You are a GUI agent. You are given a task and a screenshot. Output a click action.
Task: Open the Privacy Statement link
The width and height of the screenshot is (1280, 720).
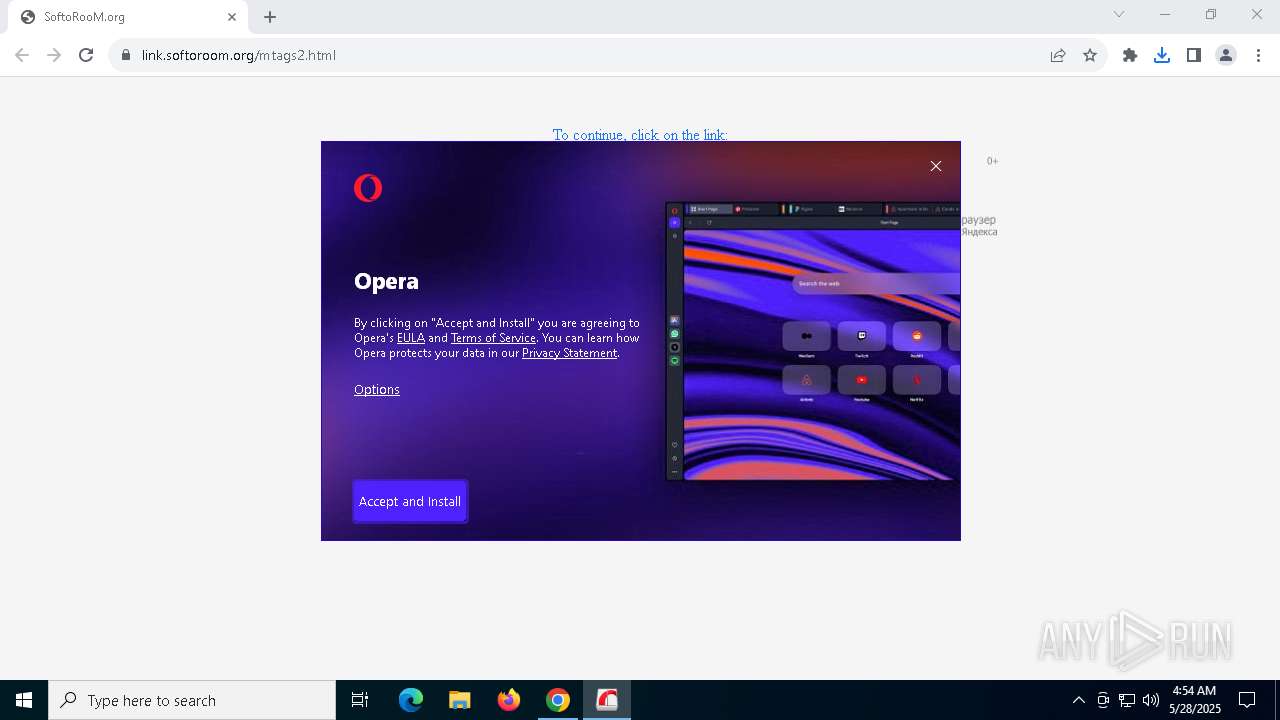point(569,353)
